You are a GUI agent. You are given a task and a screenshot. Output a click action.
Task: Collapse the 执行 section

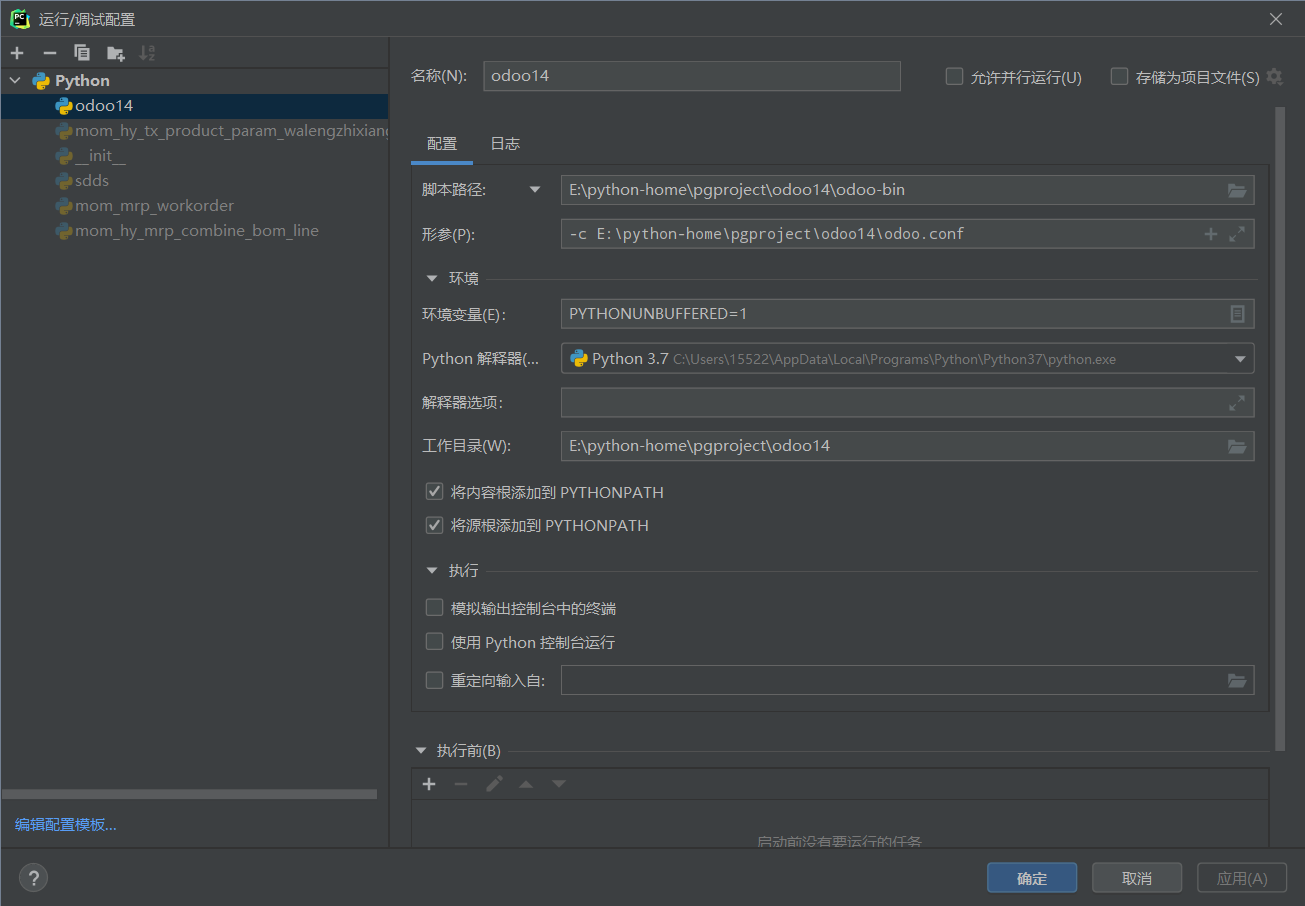(432, 571)
